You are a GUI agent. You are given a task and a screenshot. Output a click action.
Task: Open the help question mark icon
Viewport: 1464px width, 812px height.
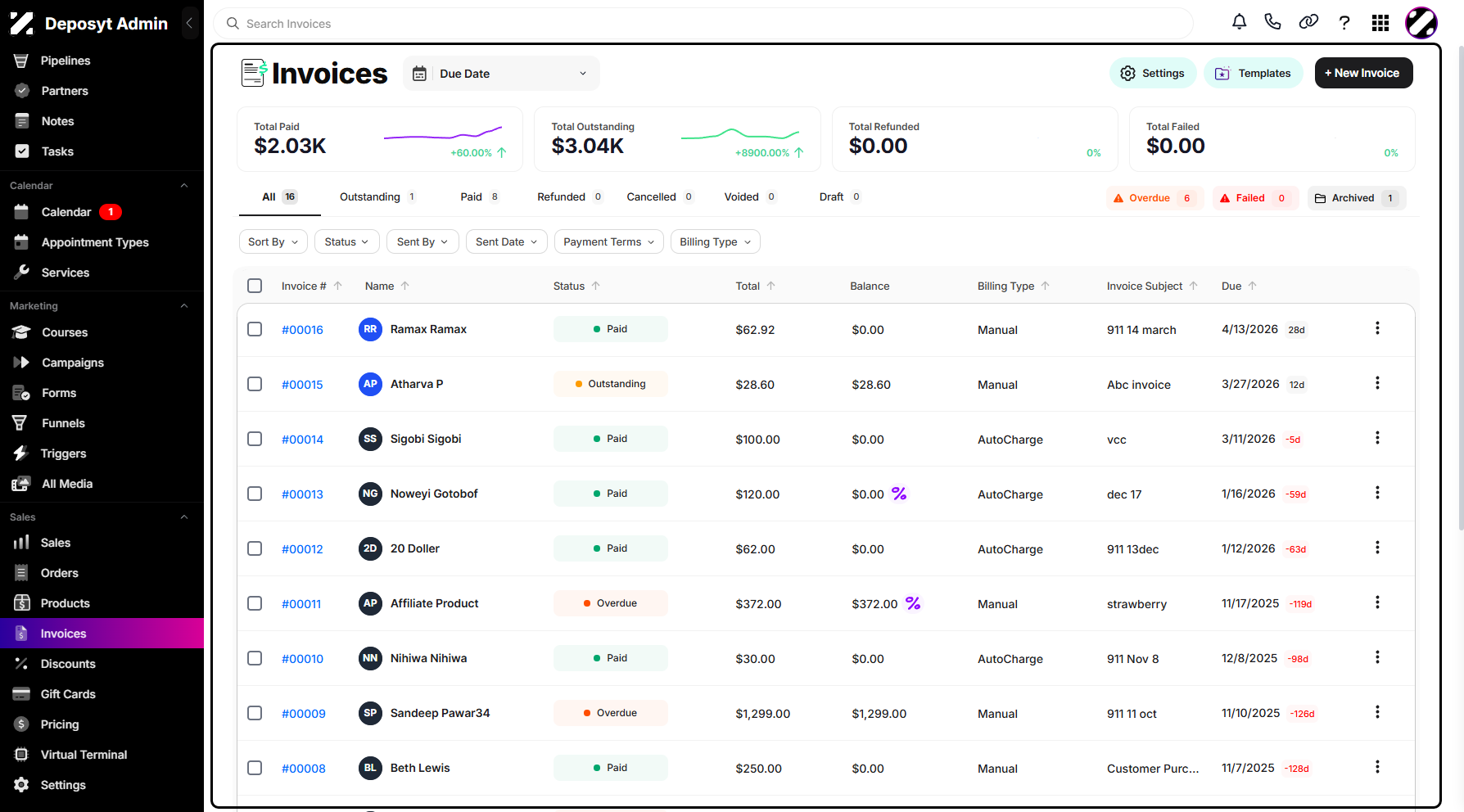1344,23
